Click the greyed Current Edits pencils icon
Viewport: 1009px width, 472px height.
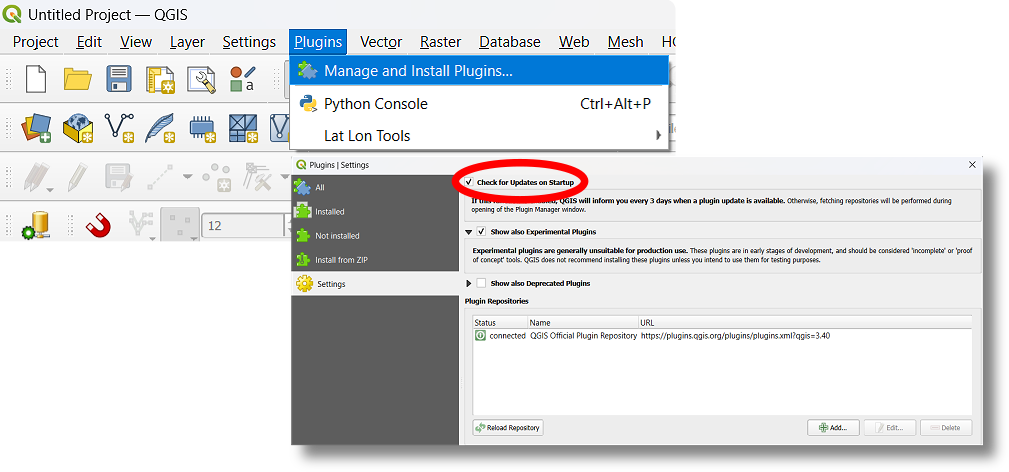click(35, 176)
